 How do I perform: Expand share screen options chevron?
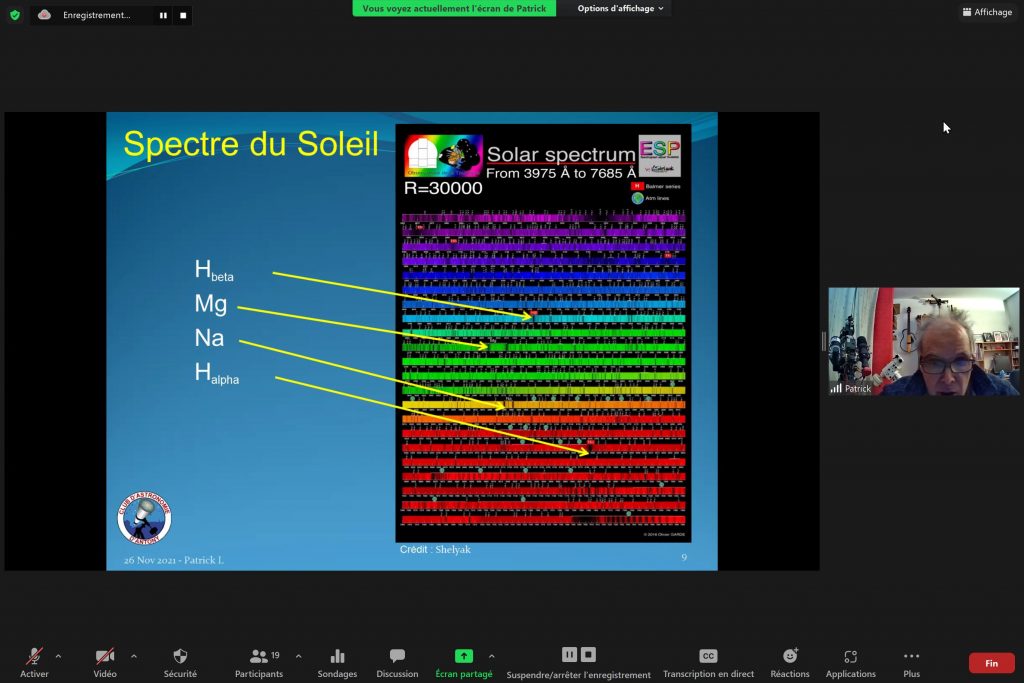pyautogui.click(x=492, y=656)
